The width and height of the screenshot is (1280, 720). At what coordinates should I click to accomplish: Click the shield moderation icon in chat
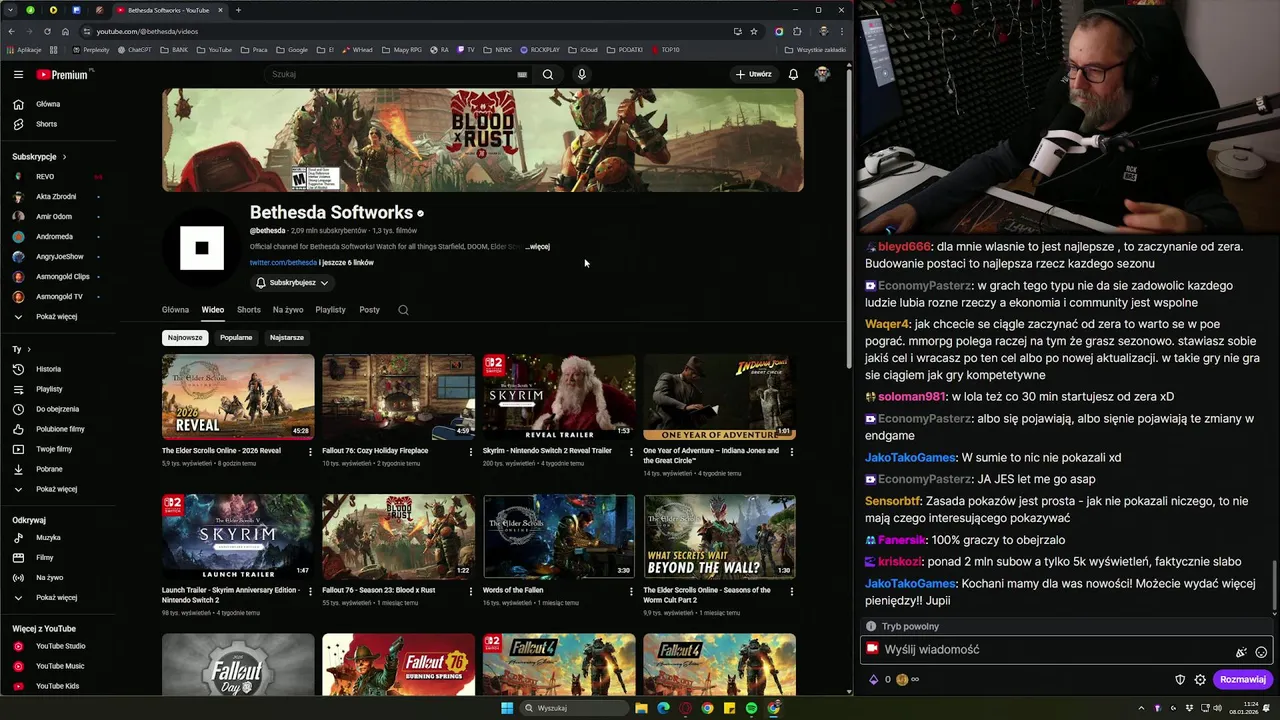[x=1180, y=680]
